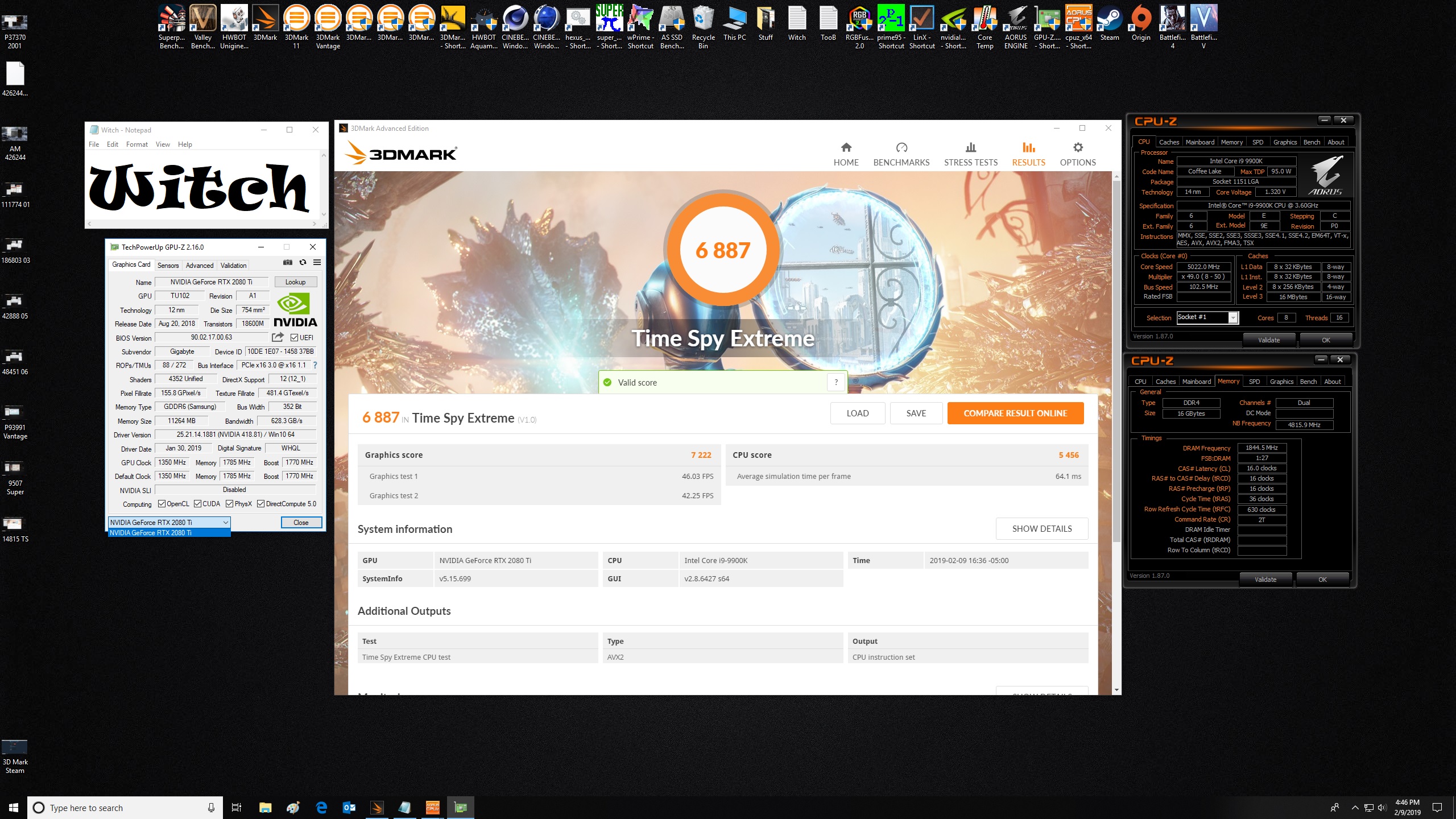This screenshot has height=819, width=1456.
Task: Open the AS SSD Benchmark shortcut
Action: 672,27
